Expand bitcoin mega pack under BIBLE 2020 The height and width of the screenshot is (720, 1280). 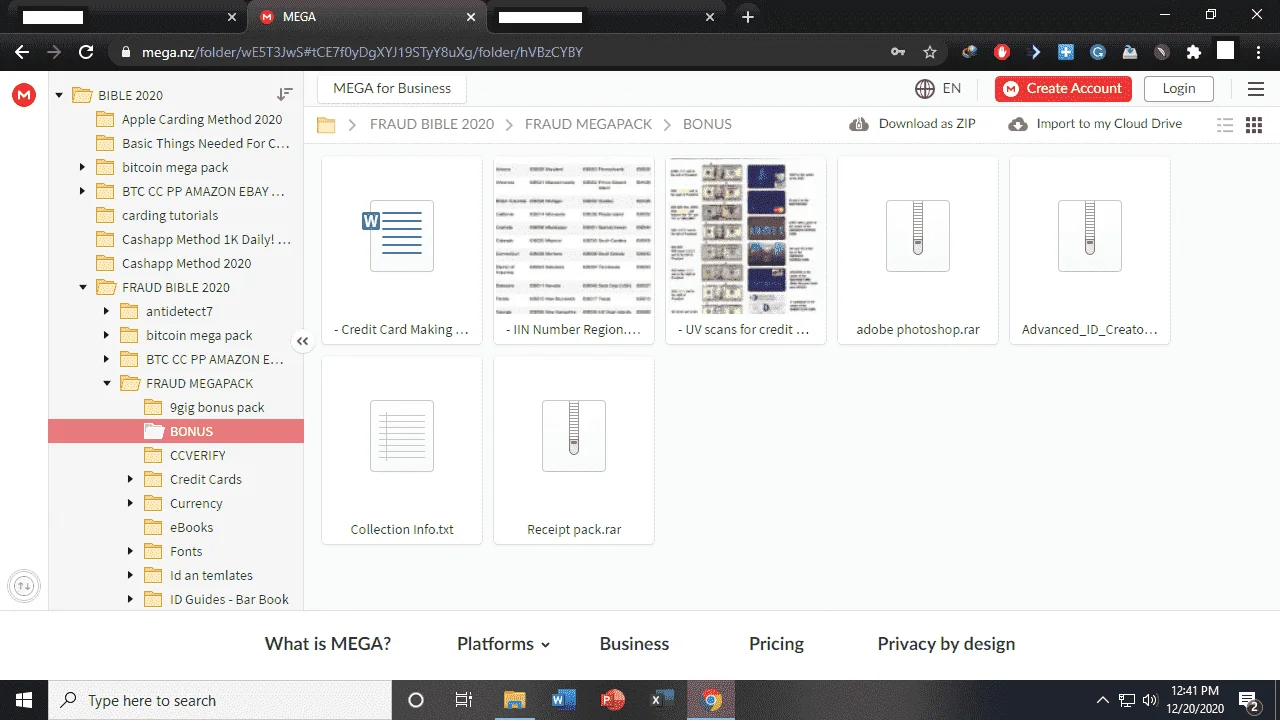[83, 168]
